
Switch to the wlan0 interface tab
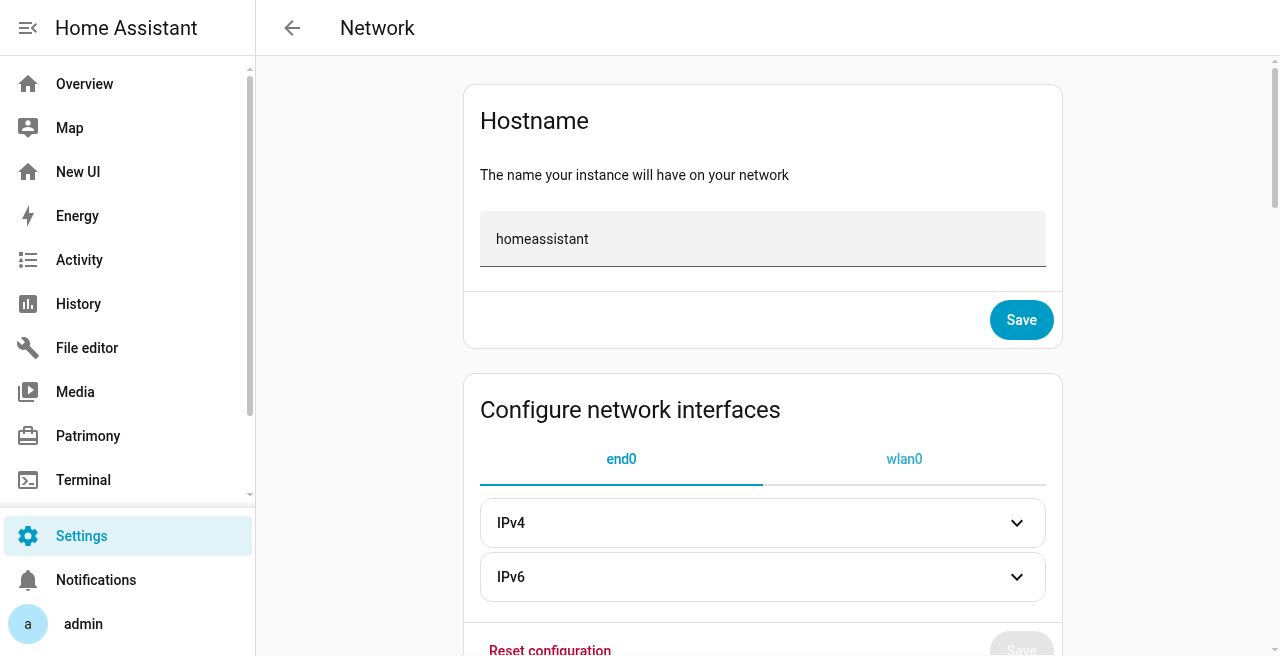[904, 460]
